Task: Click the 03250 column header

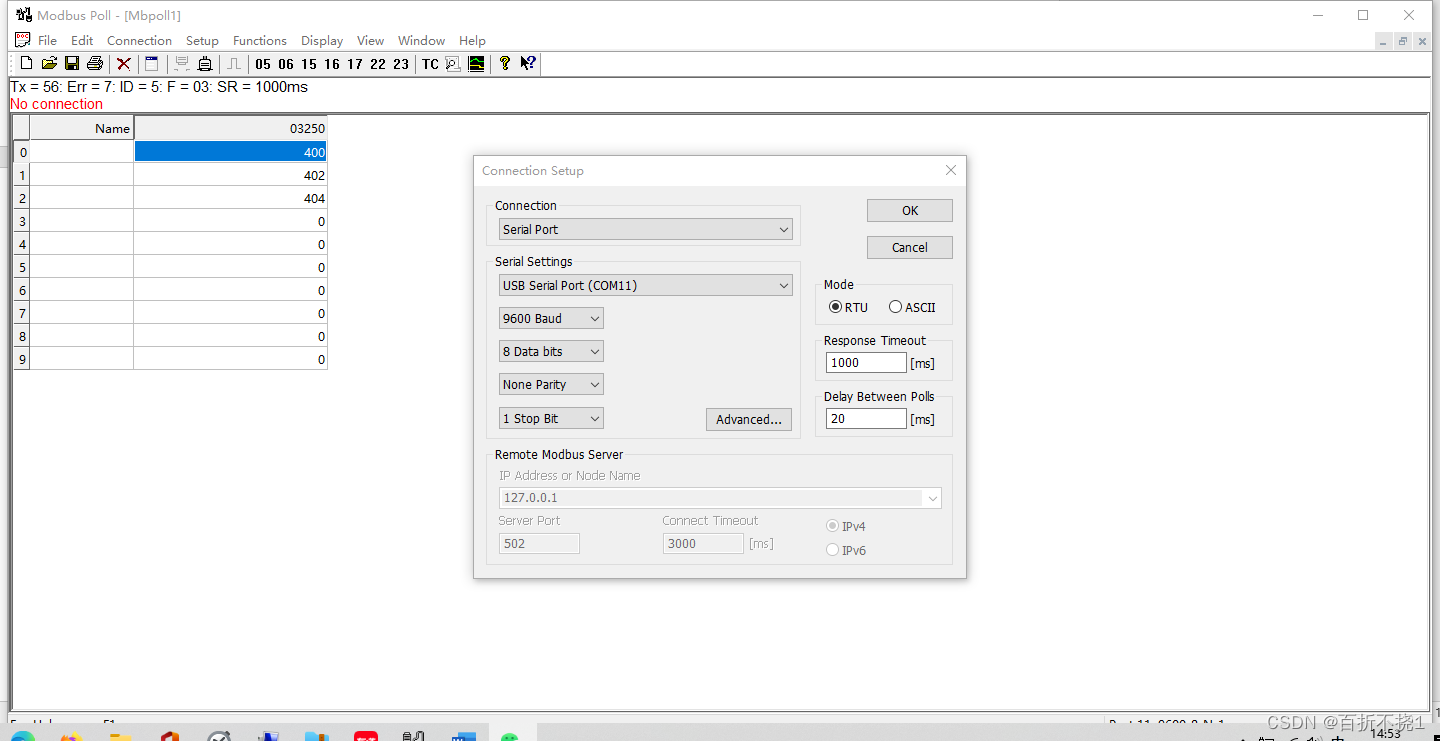Action: [x=230, y=128]
